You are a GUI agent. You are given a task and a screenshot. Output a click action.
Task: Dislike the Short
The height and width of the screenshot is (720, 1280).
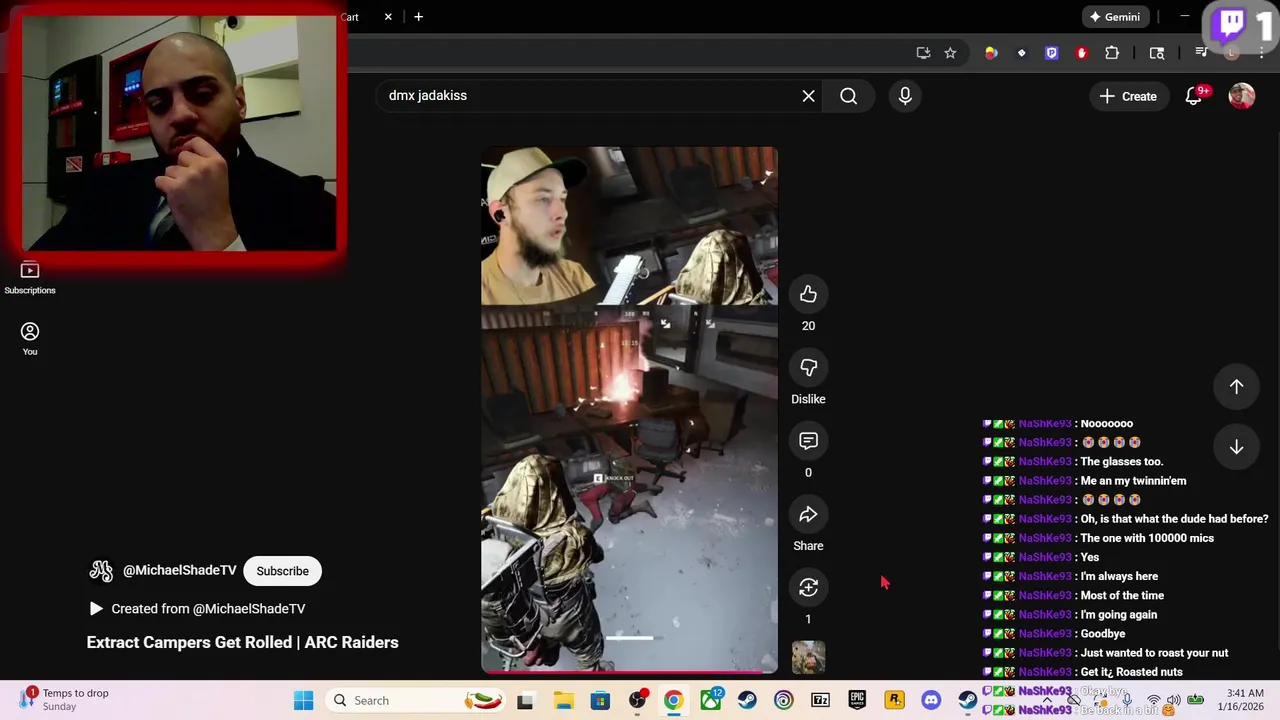(x=808, y=367)
